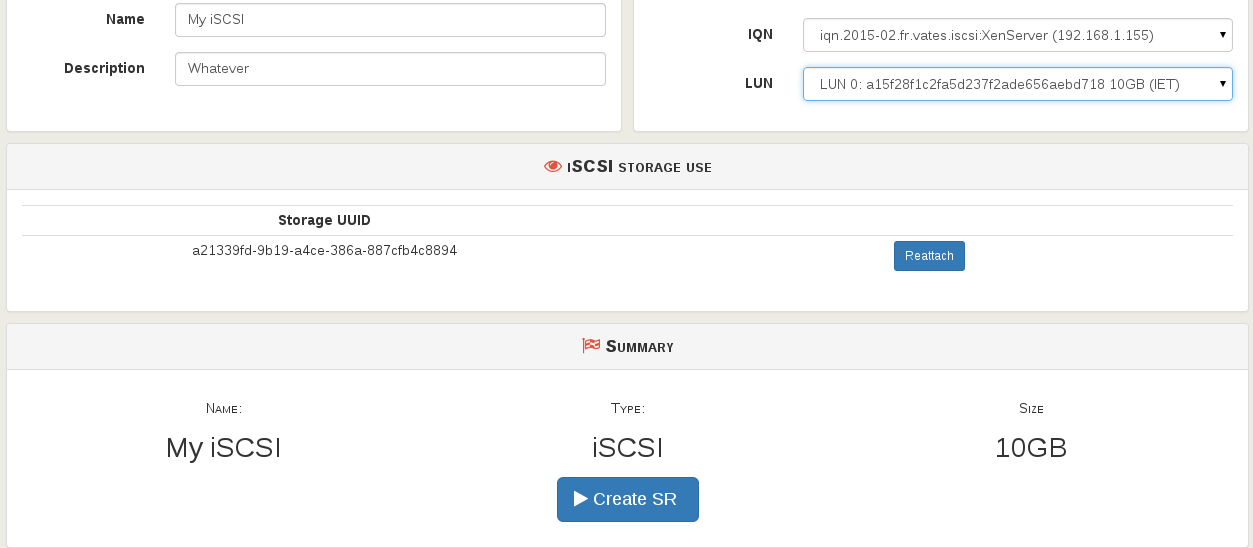Viewport: 1253px width, 548px height.
Task: Focus the Name field containing My iSCSI
Action: click(390, 20)
